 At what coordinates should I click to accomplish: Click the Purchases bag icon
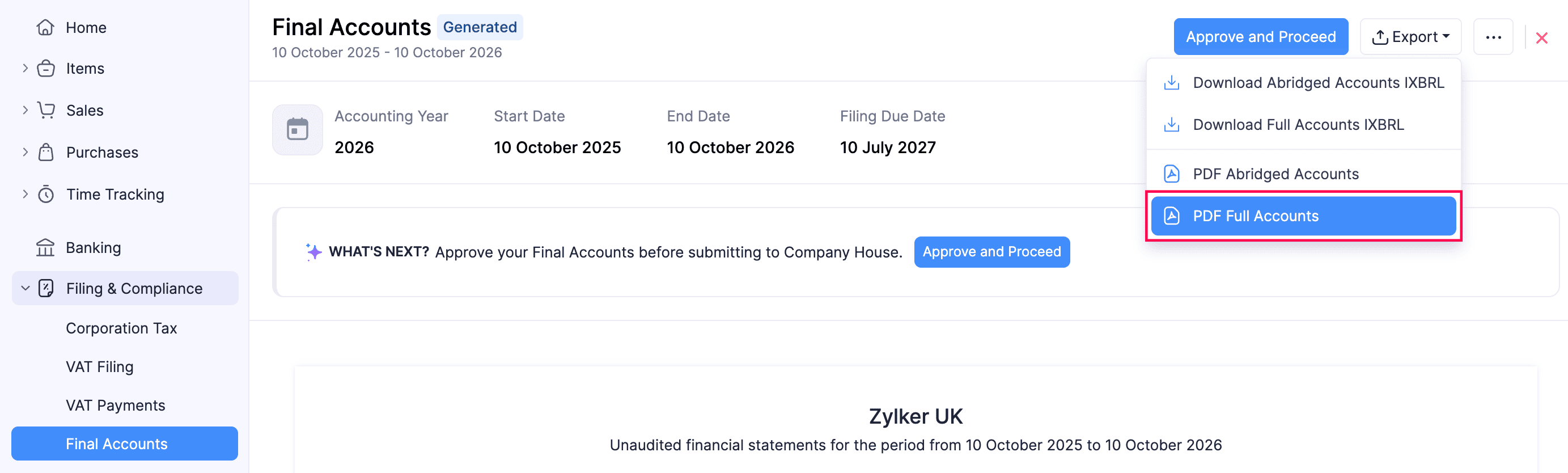[x=46, y=152]
